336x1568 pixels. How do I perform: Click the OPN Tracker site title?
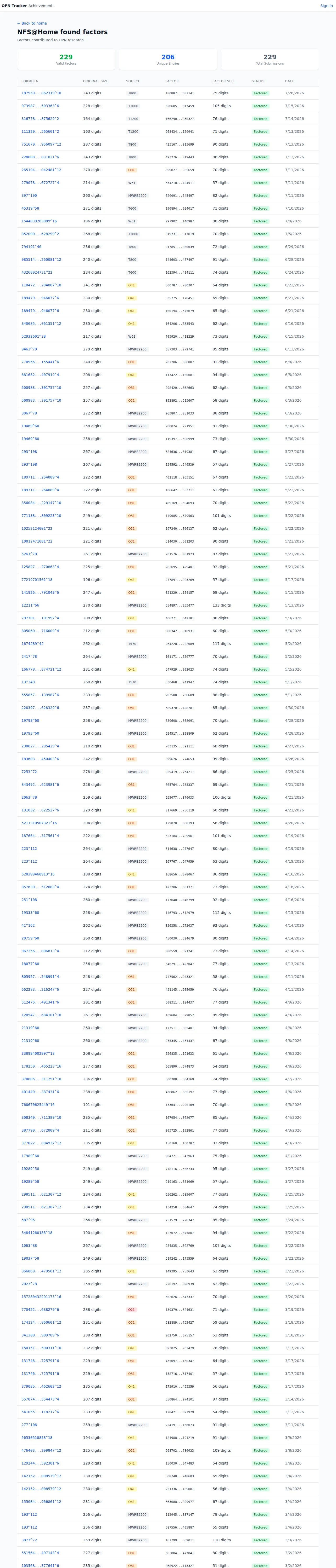pos(14,5)
